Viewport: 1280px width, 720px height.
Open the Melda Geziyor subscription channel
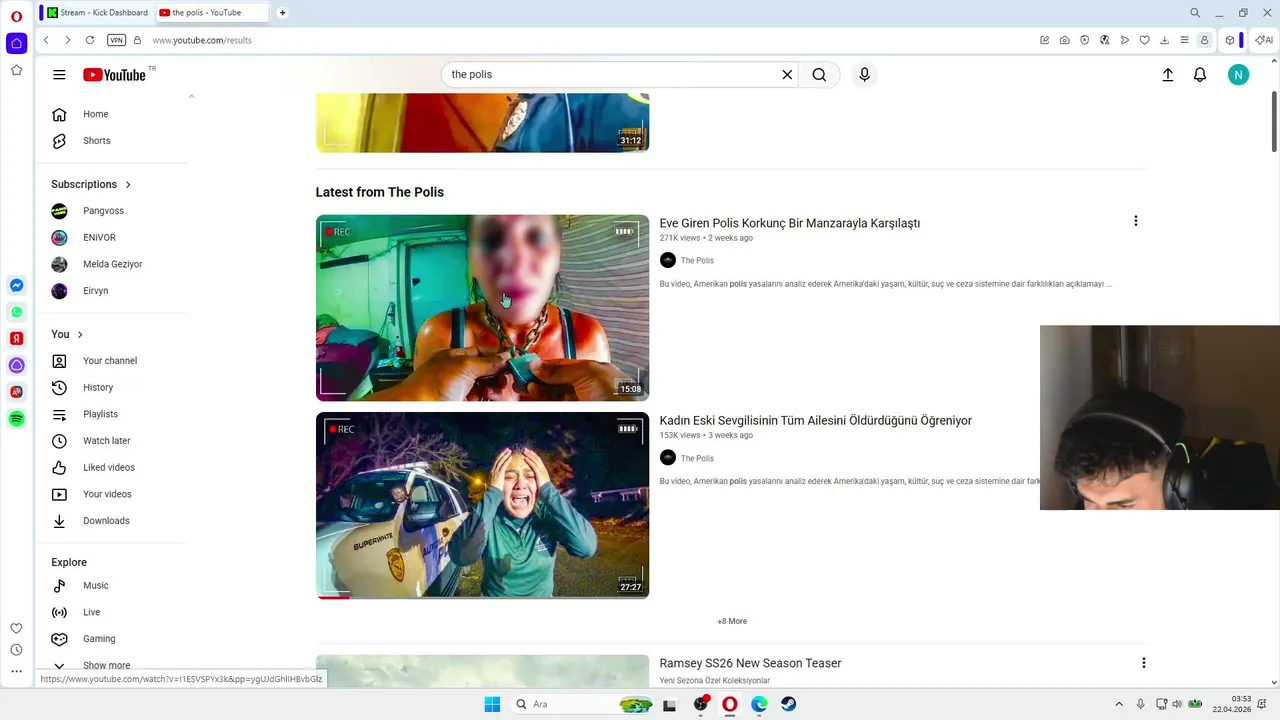tap(112, 264)
